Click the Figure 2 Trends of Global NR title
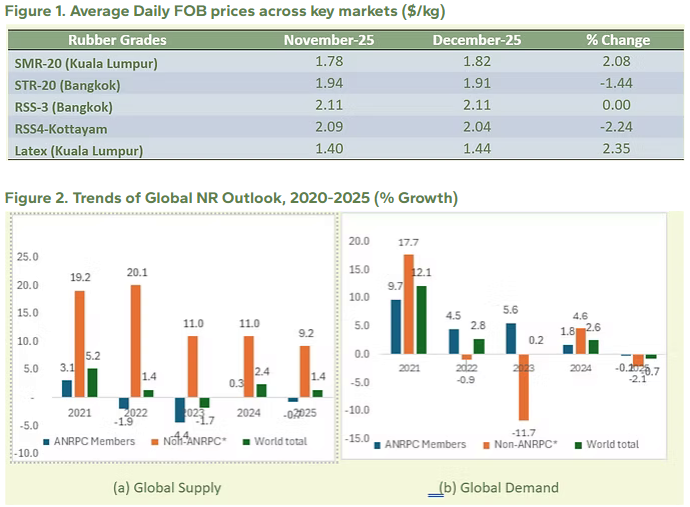 click(x=231, y=198)
